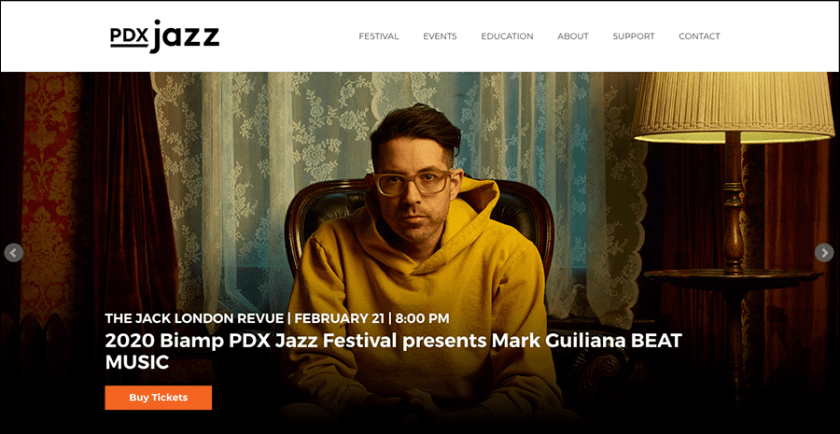The height and width of the screenshot is (434, 840).
Task: Click the underlined 'PDX' part of logo
Action: tap(129, 37)
